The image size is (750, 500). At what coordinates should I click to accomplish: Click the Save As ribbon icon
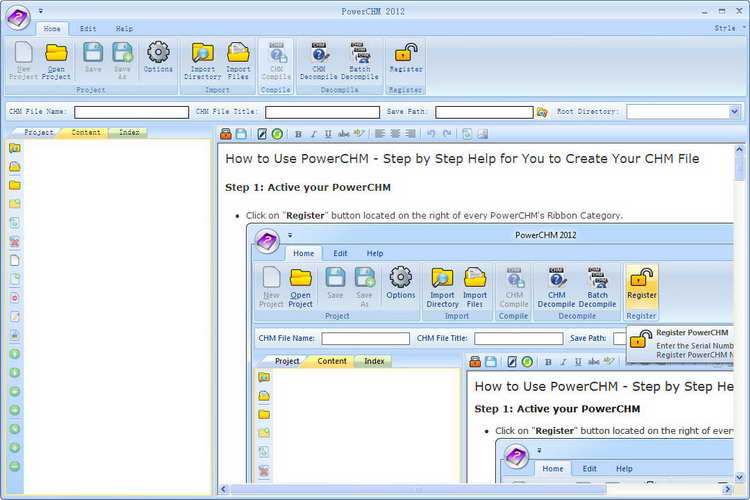(x=122, y=60)
